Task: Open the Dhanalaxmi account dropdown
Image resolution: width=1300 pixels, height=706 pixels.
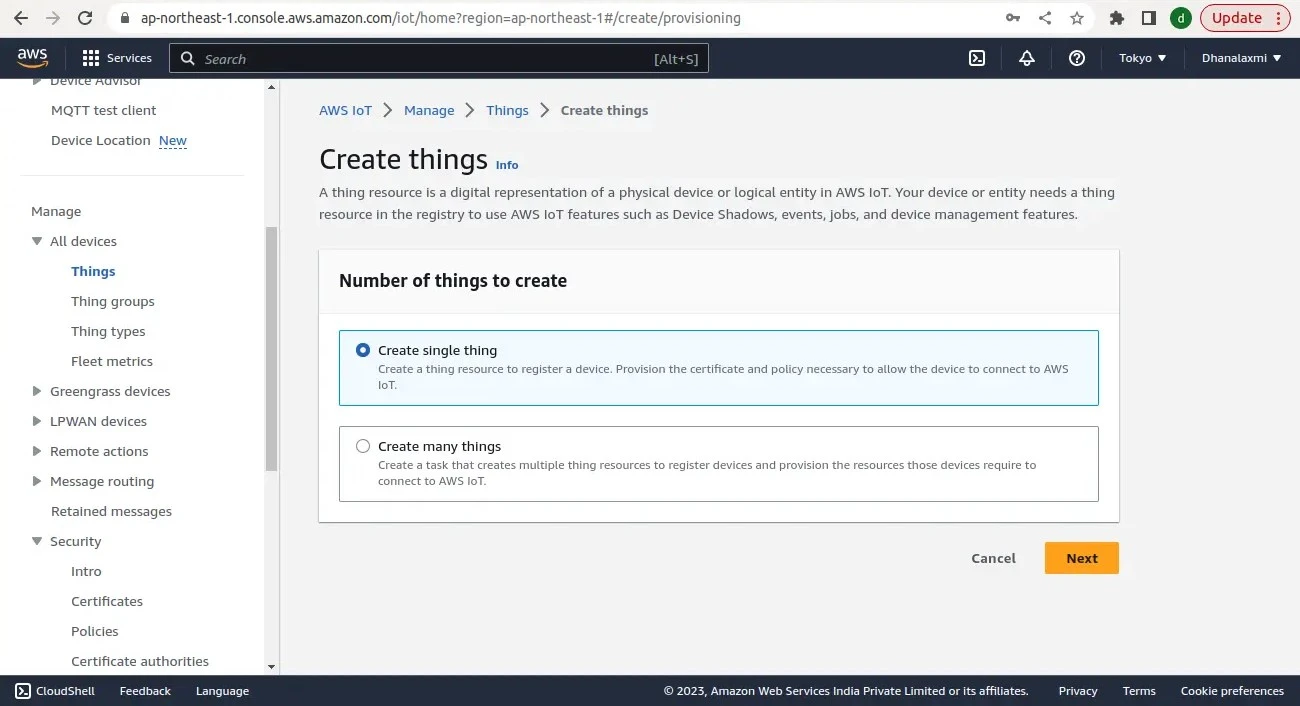Action: 1241,58
